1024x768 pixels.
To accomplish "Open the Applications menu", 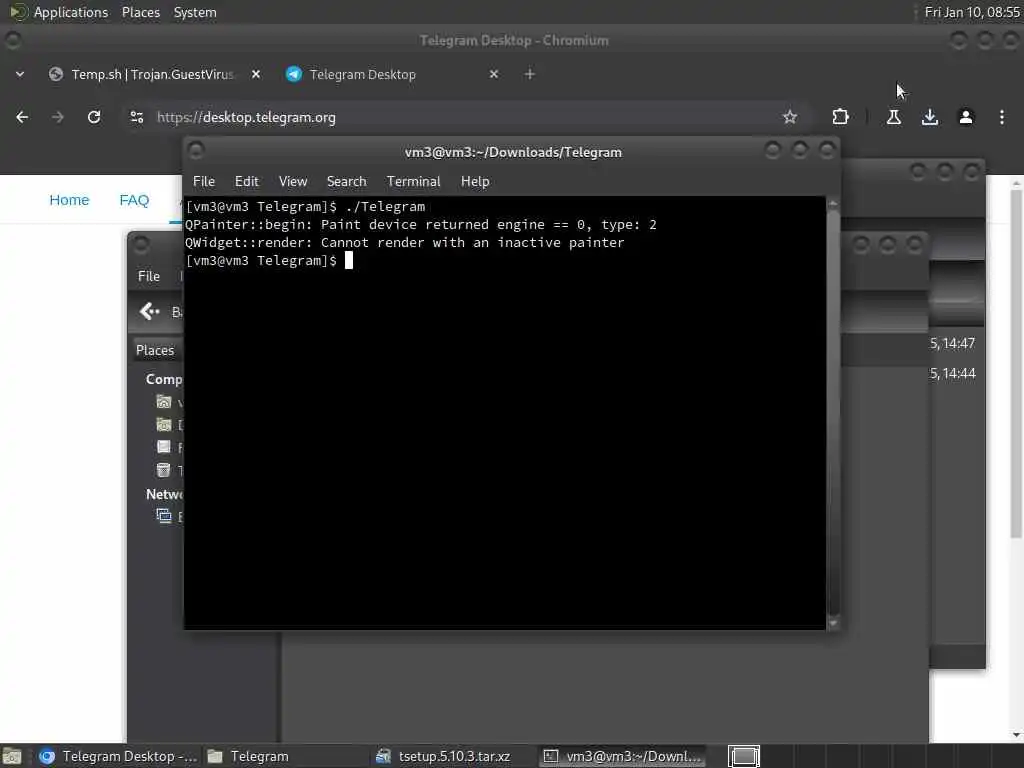I will (59, 12).
